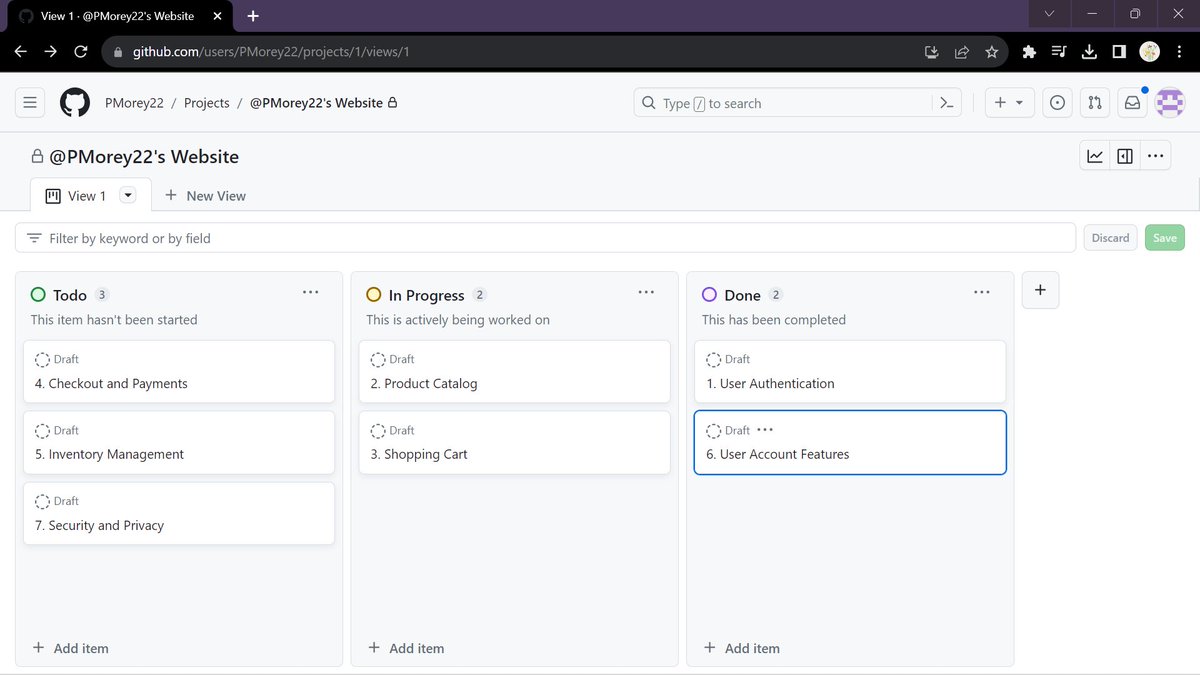The width and height of the screenshot is (1200, 675).
Task: Open Done column options menu
Action: (x=982, y=292)
